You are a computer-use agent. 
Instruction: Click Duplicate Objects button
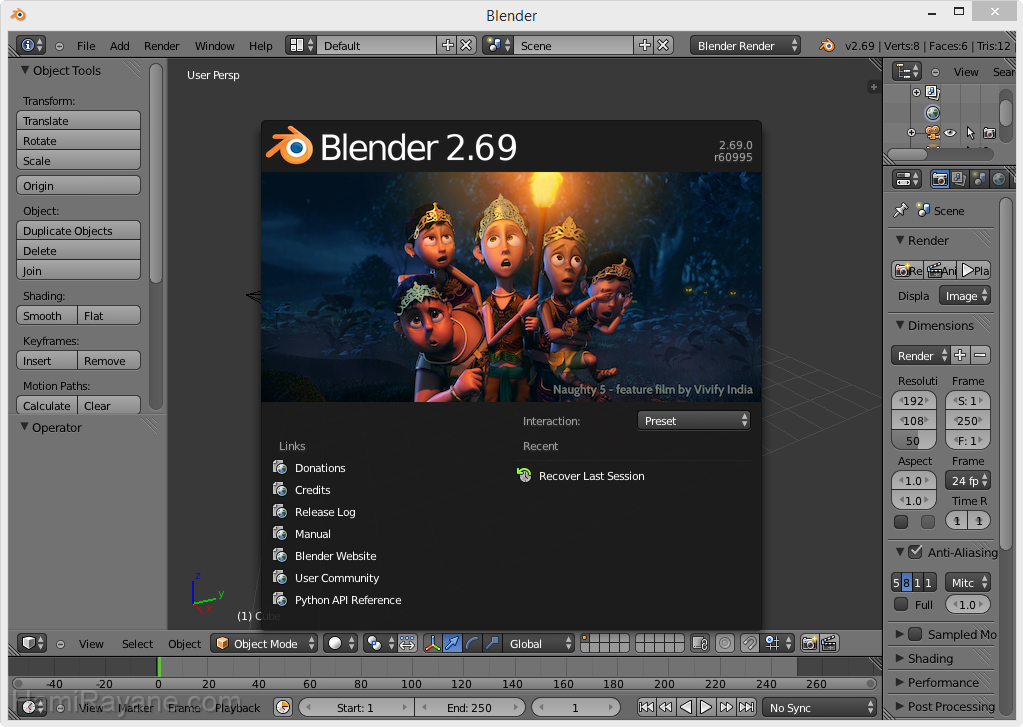tap(78, 230)
